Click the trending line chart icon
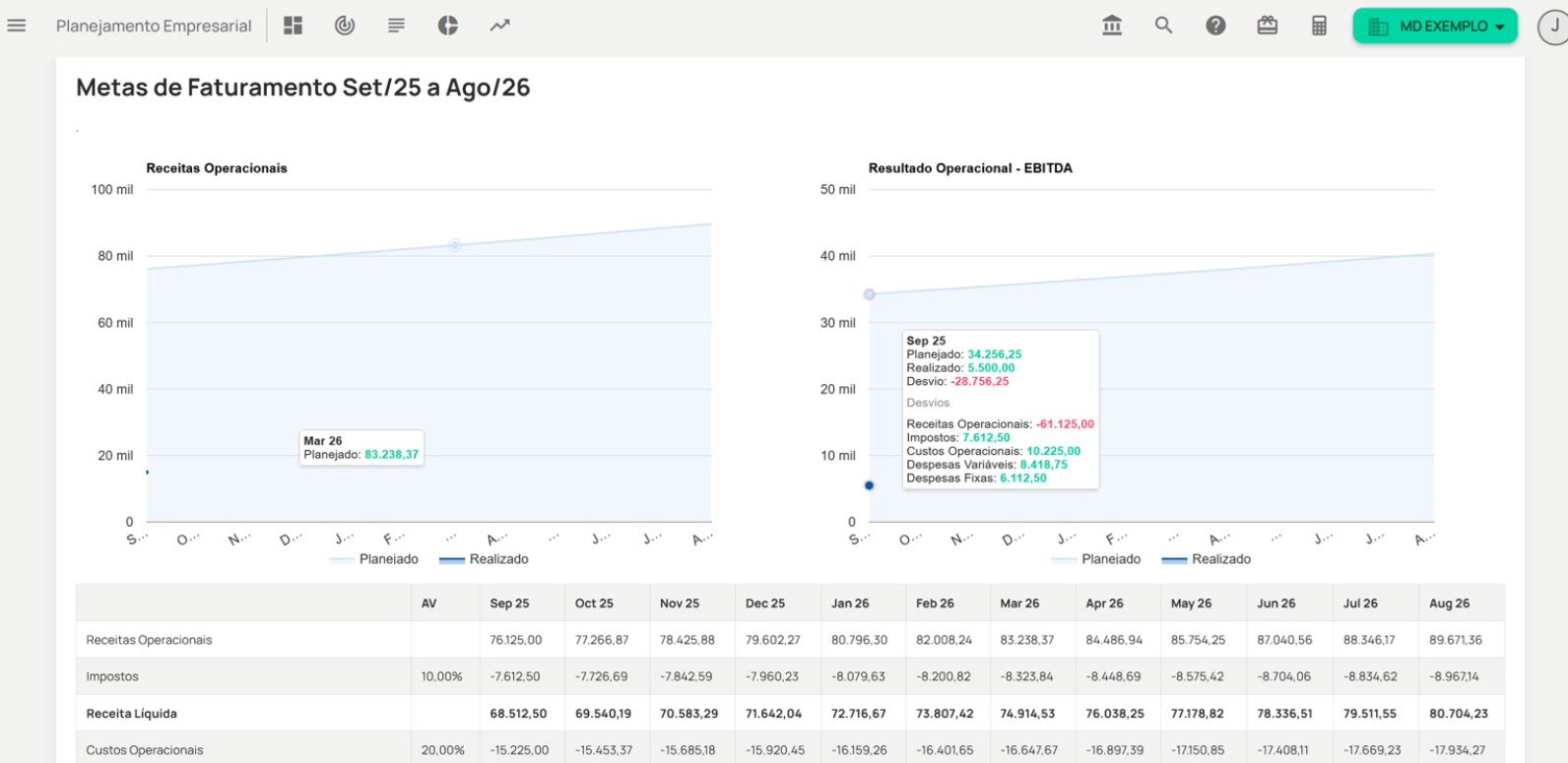This screenshot has height=763, width=1568. pyautogui.click(x=500, y=26)
